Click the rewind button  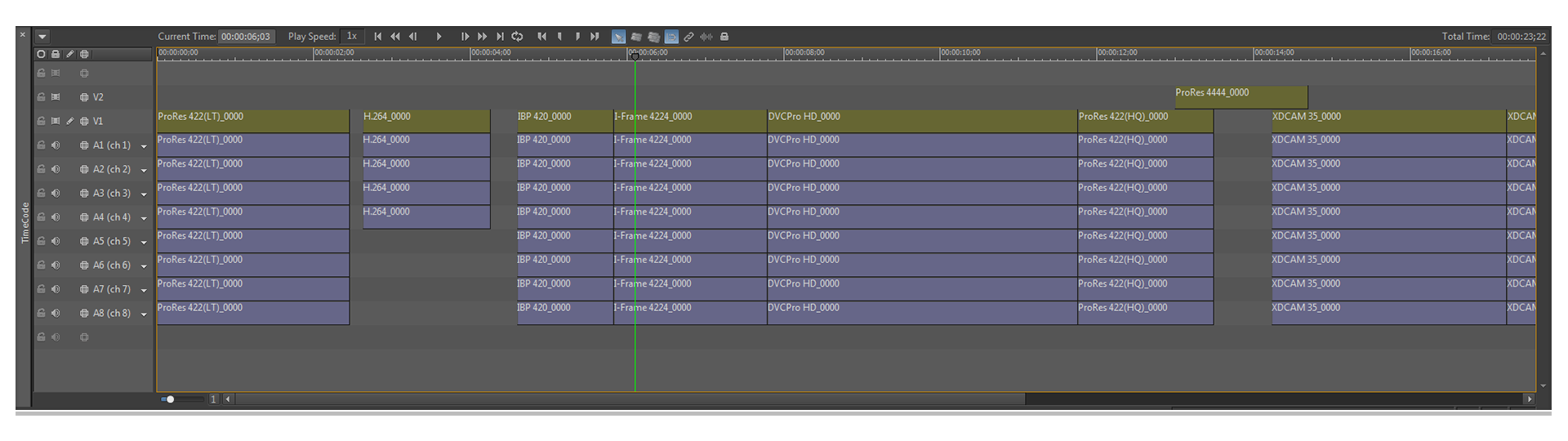tap(395, 37)
